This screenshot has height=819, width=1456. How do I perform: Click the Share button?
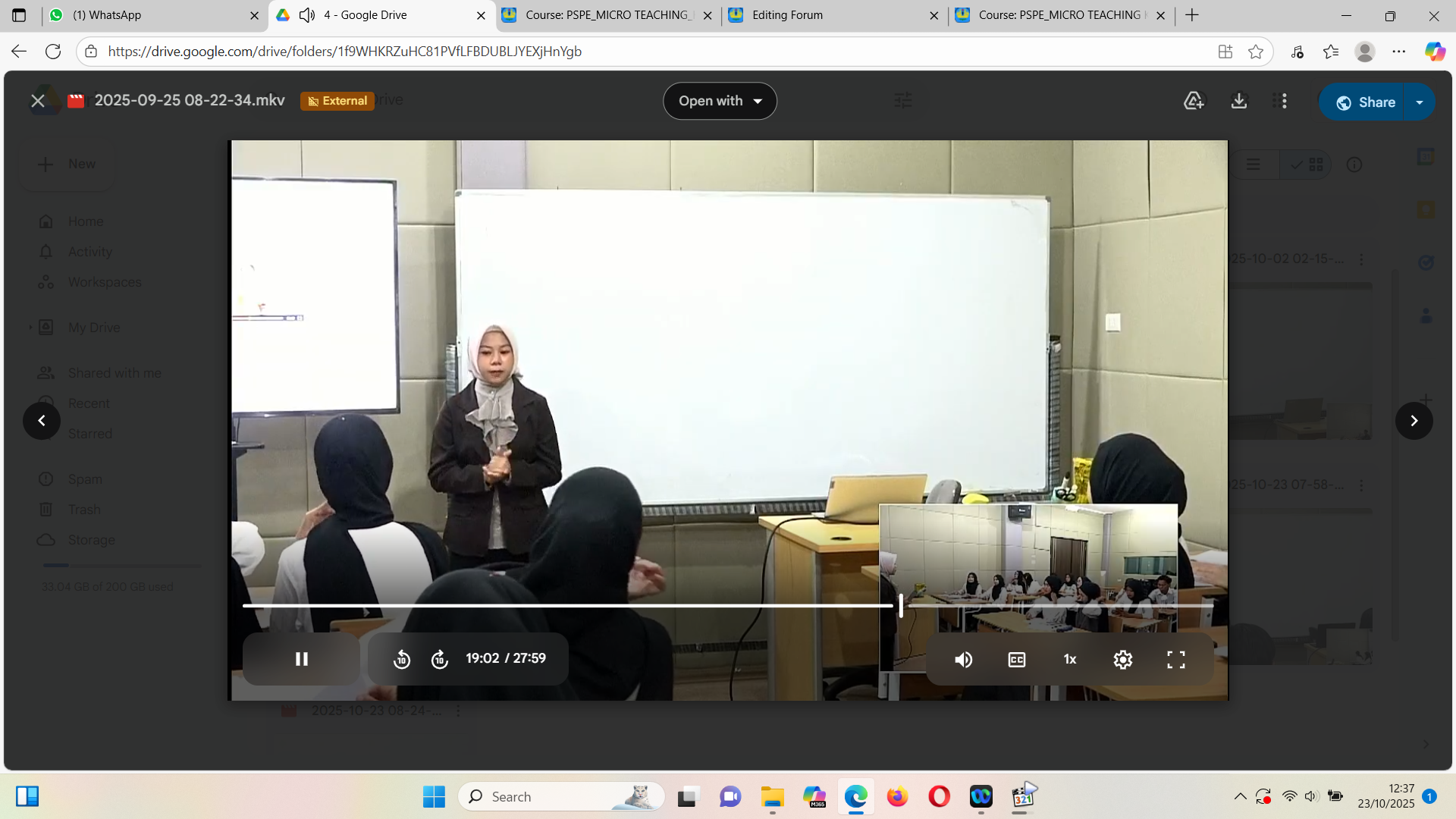pyautogui.click(x=1365, y=102)
